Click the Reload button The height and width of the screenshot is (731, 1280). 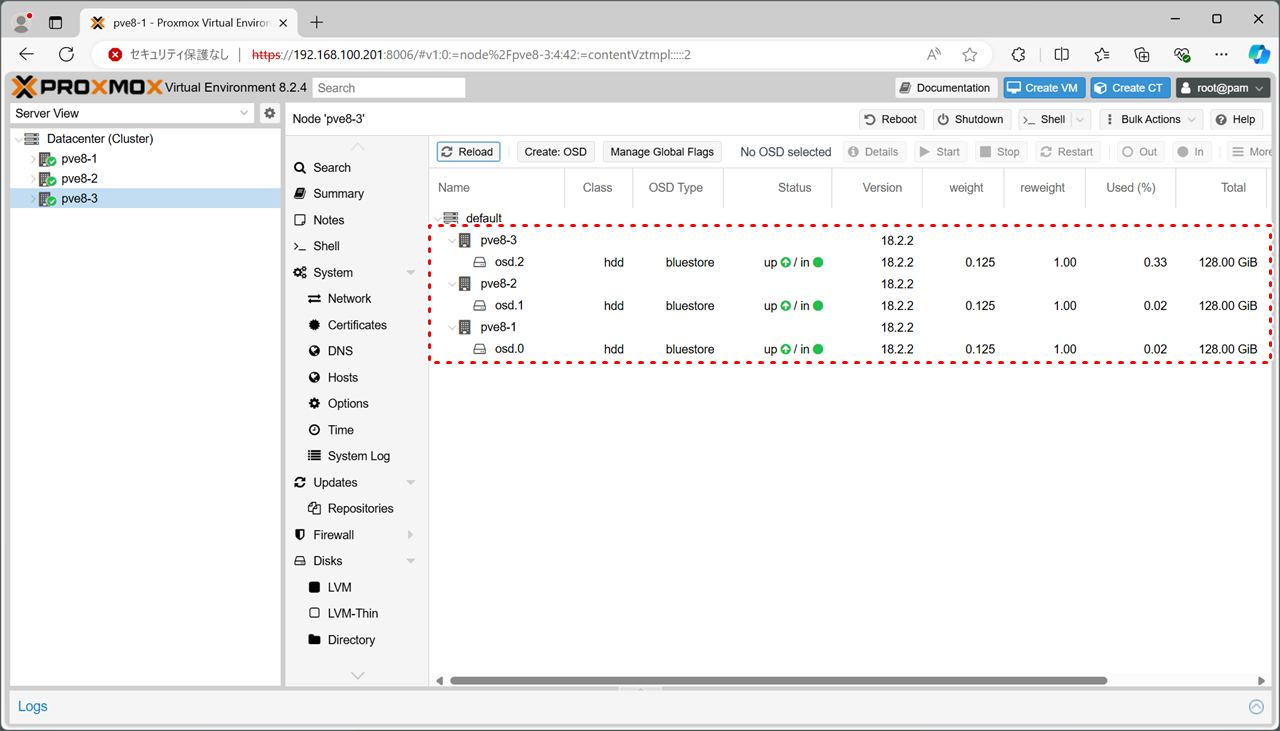point(468,152)
